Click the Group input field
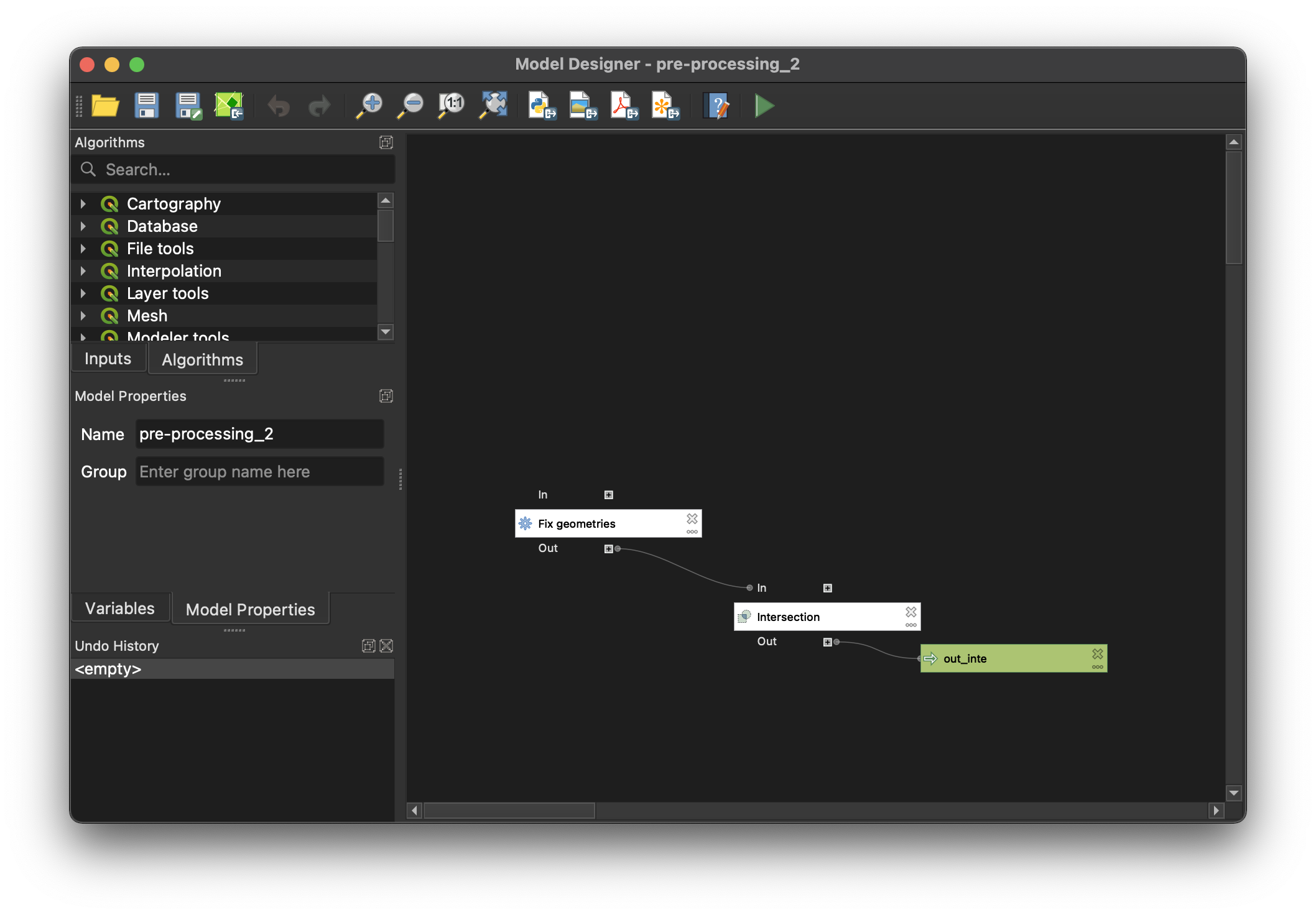 [259, 472]
